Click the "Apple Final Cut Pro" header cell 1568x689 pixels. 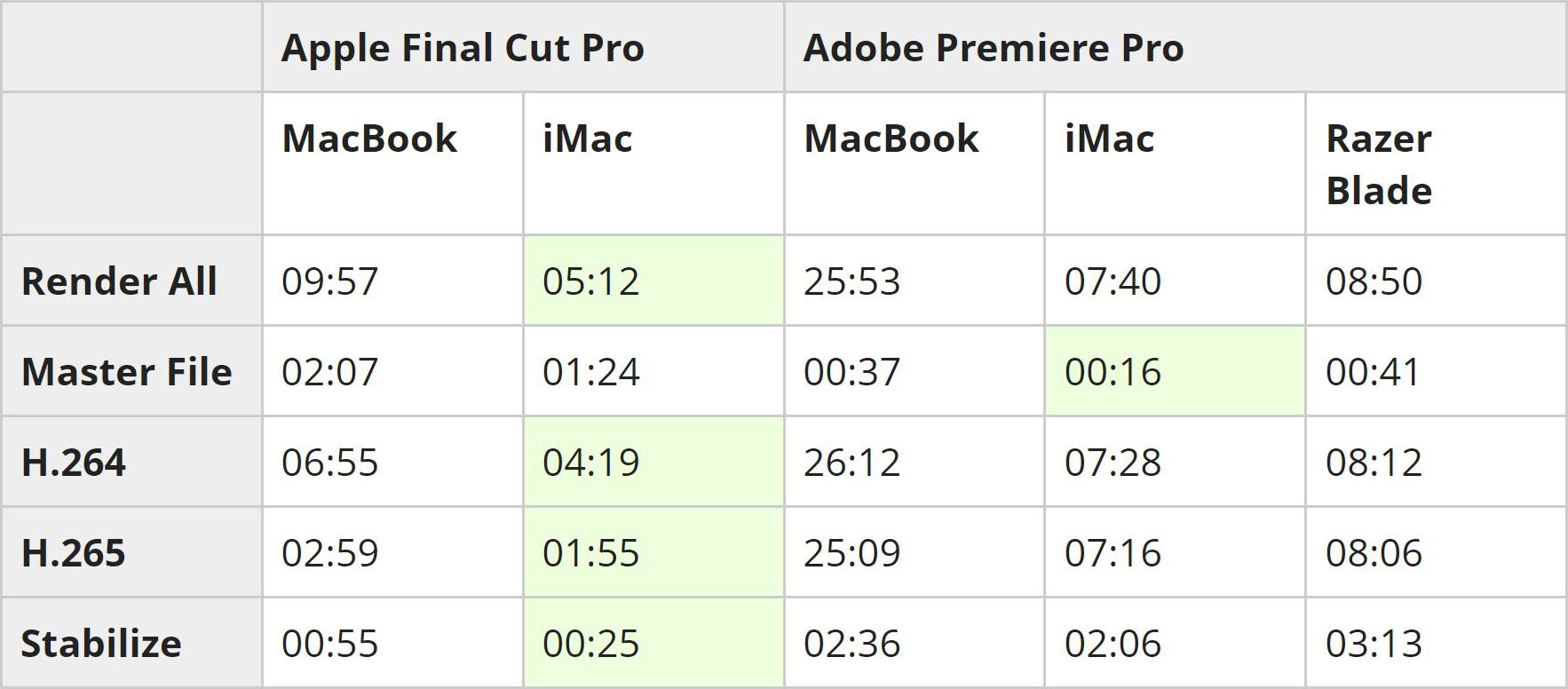[463, 48]
